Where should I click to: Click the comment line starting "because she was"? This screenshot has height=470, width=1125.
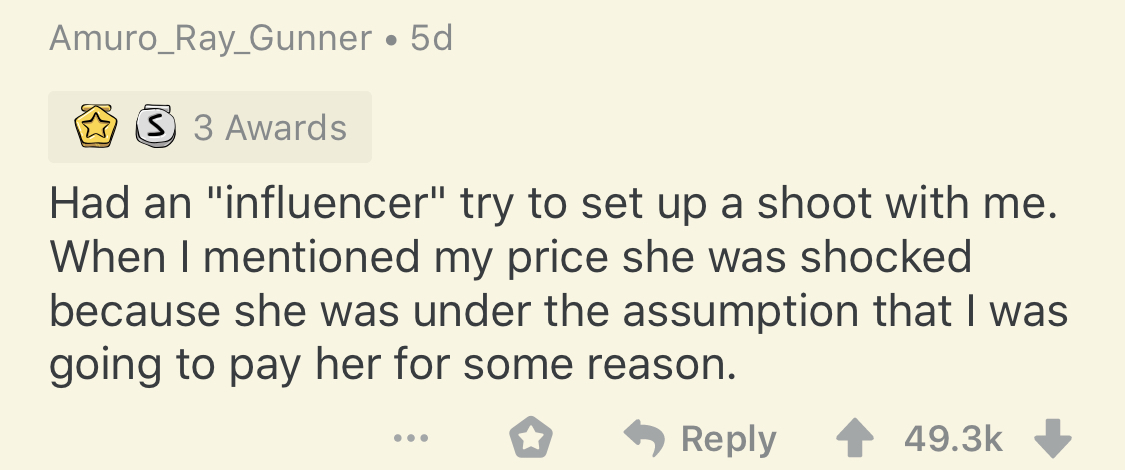coord(558,311)
